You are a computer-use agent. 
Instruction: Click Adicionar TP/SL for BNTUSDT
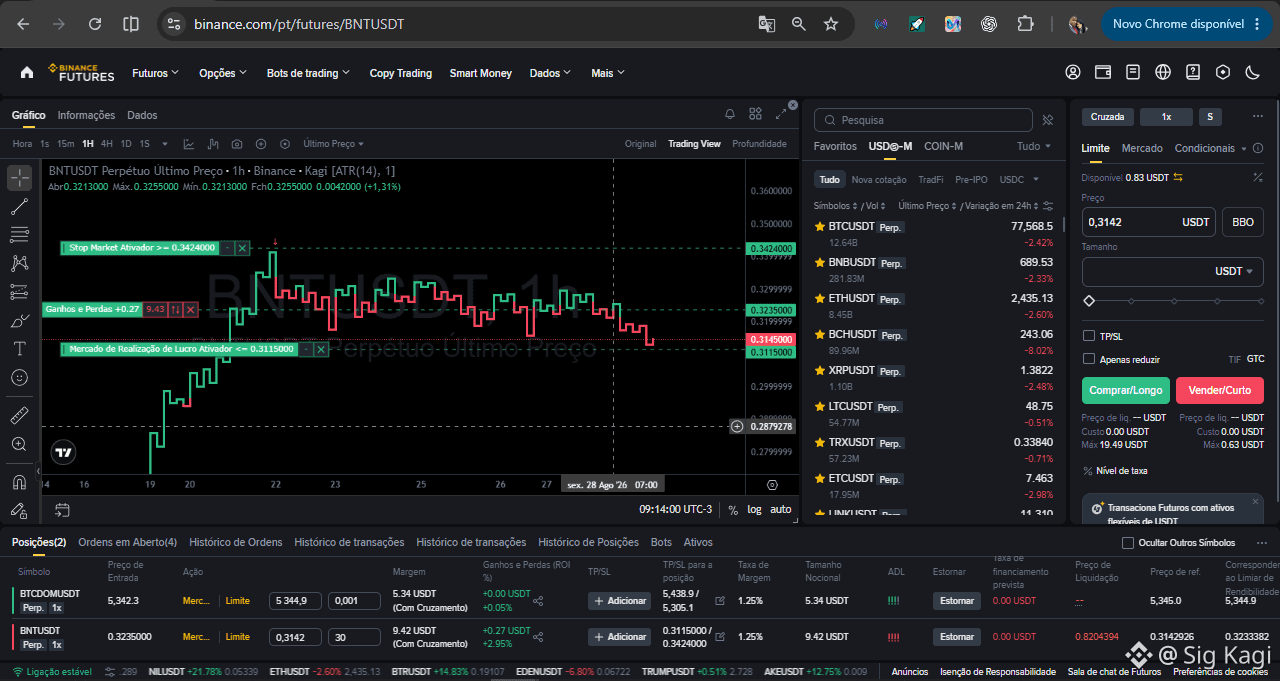[x=620, y=637]
